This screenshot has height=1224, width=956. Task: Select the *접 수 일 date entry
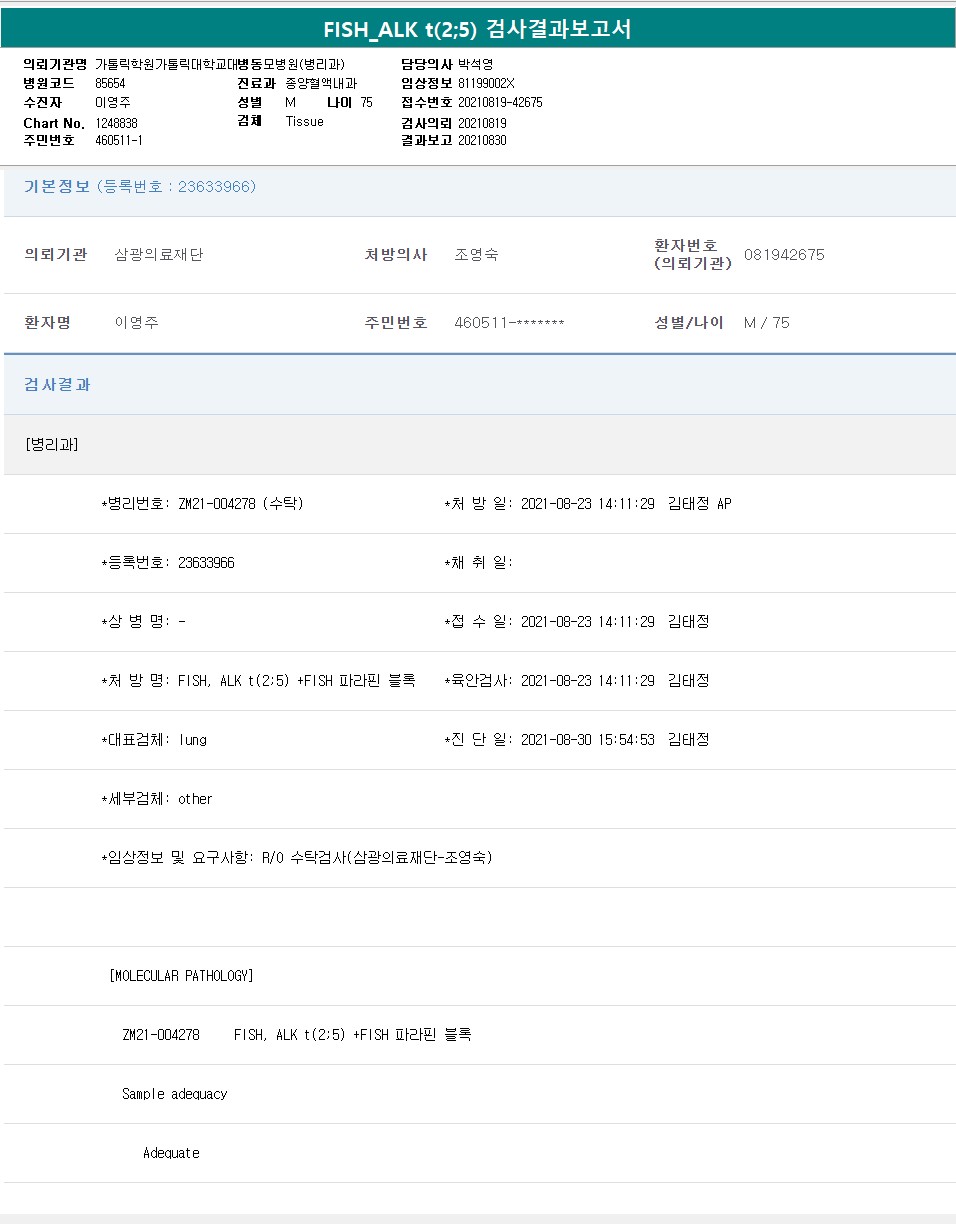point(576,621)
